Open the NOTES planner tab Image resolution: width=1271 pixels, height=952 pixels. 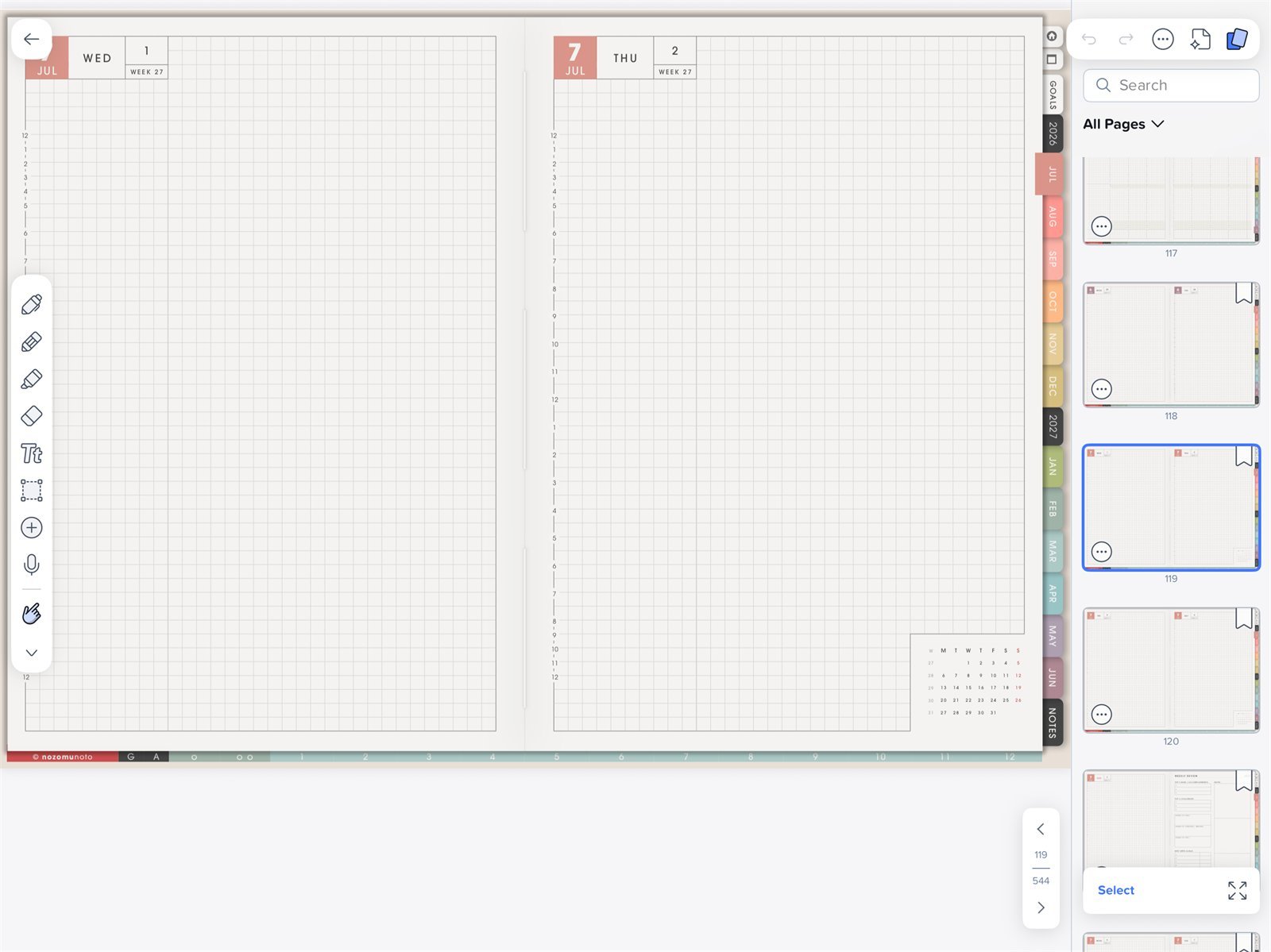point(1053,723)
